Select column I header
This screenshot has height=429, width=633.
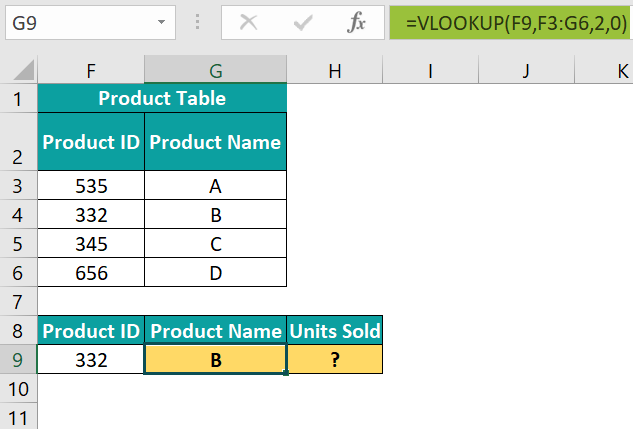(430, 70)
